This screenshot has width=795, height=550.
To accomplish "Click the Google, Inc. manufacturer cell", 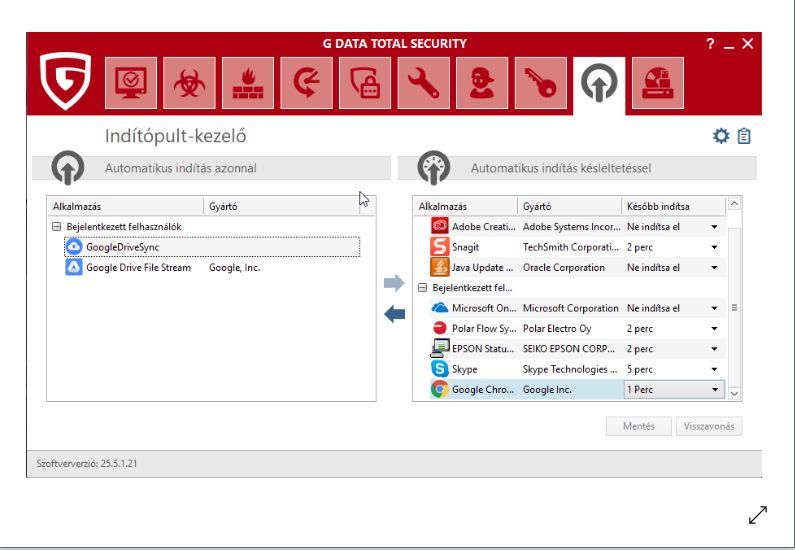I will tap(234, 268).
